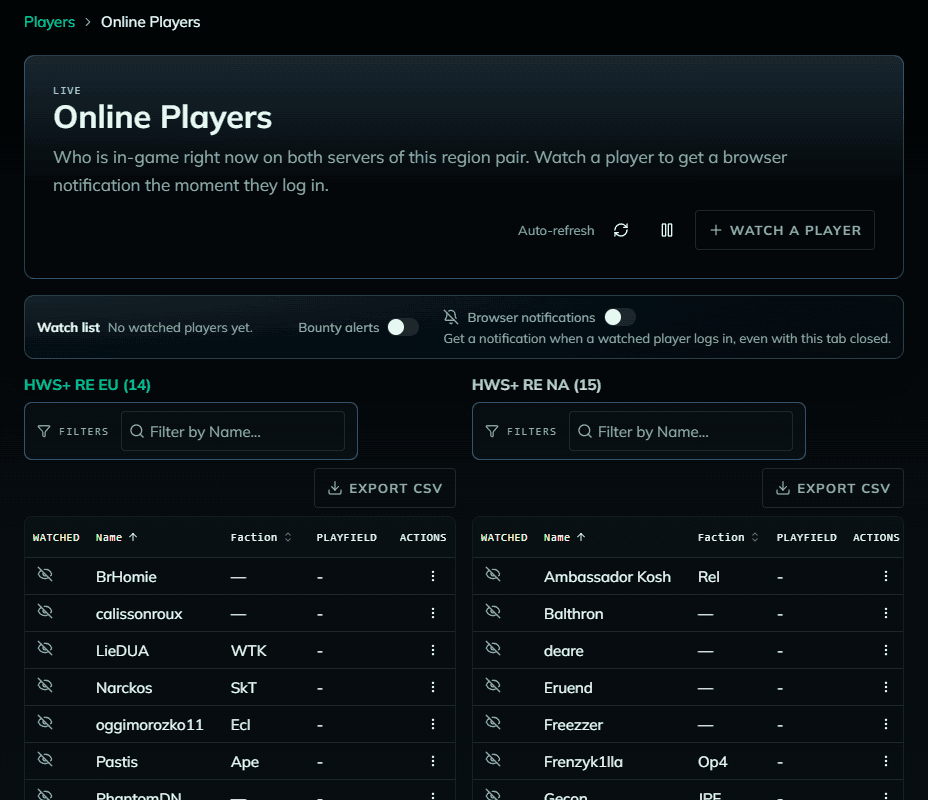
Task: Open actions menu for Pastis
Action: [x=433, y=761]
